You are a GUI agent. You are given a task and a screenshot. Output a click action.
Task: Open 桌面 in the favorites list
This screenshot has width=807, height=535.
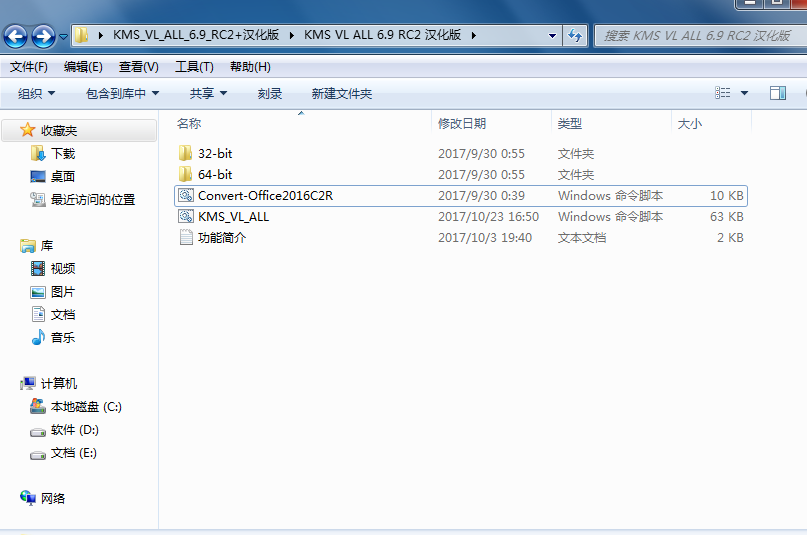click(63, 176)
